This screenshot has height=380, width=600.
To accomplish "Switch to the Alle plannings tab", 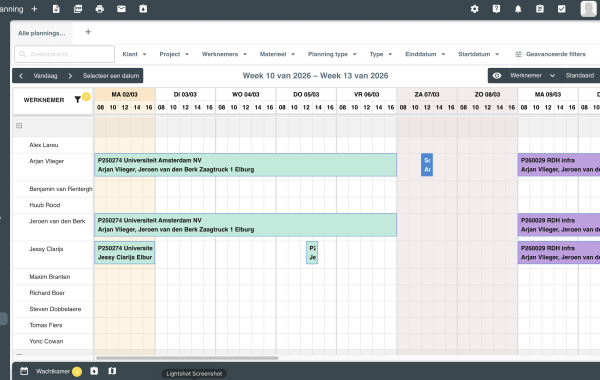I will 42,33.
